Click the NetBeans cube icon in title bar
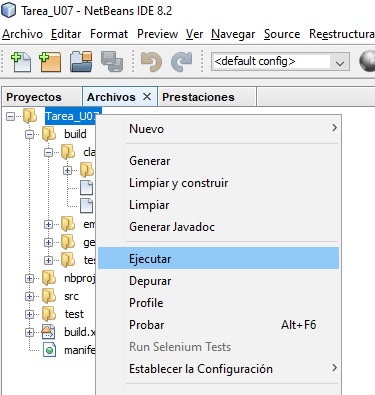The height and width of the screenshot is (395, 375). tap(8, 10)
